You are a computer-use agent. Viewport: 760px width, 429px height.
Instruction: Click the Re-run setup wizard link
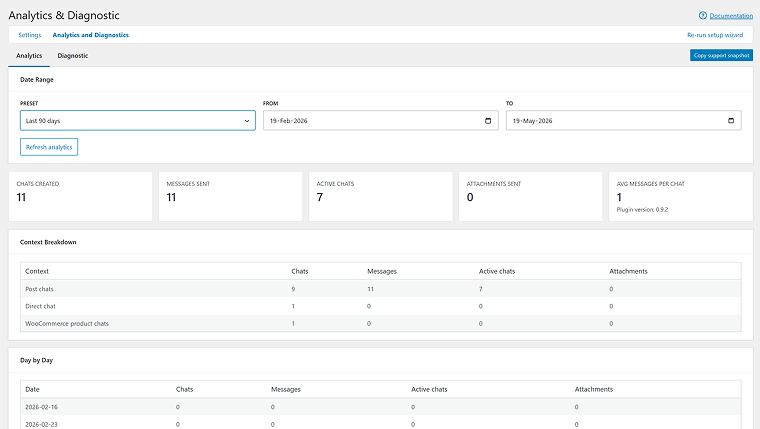point(715,35)
